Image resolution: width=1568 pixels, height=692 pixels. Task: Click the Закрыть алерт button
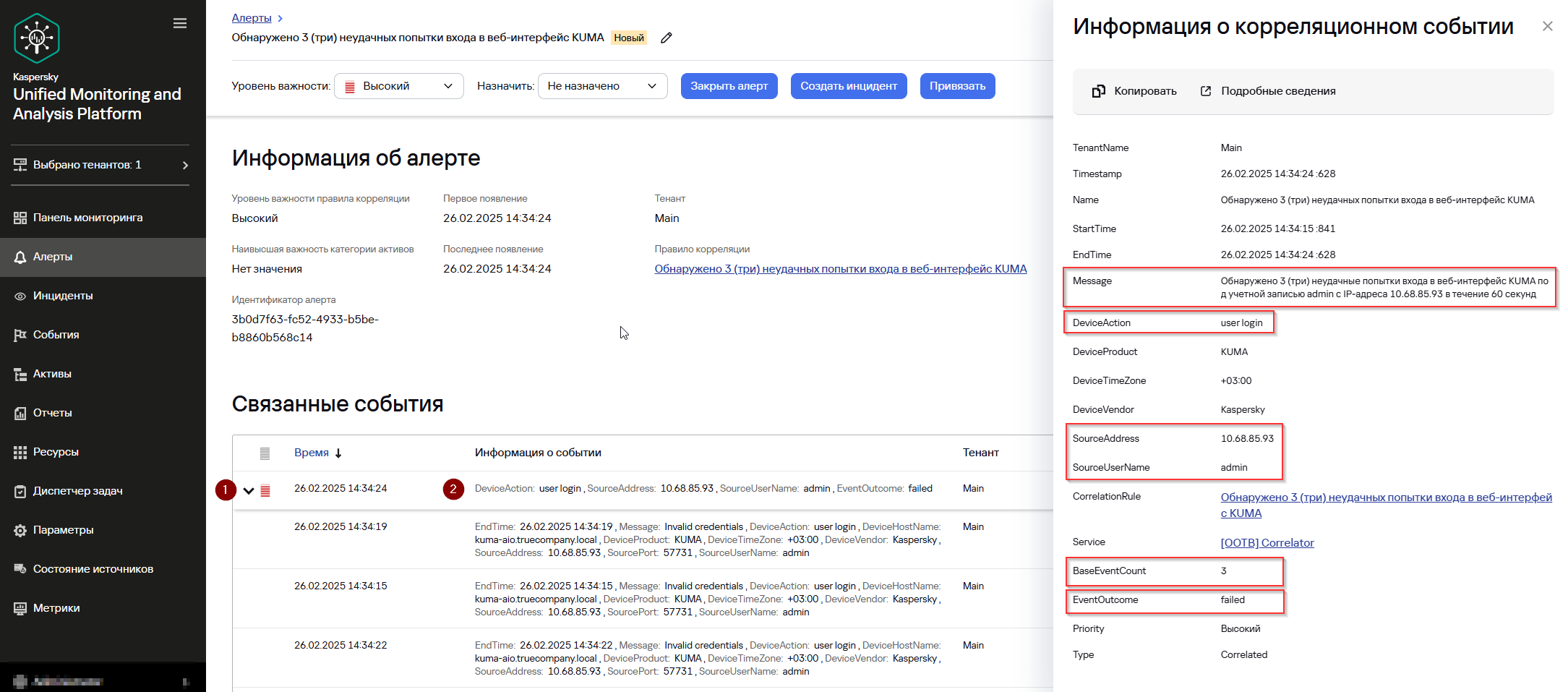[x=729, y=86]
